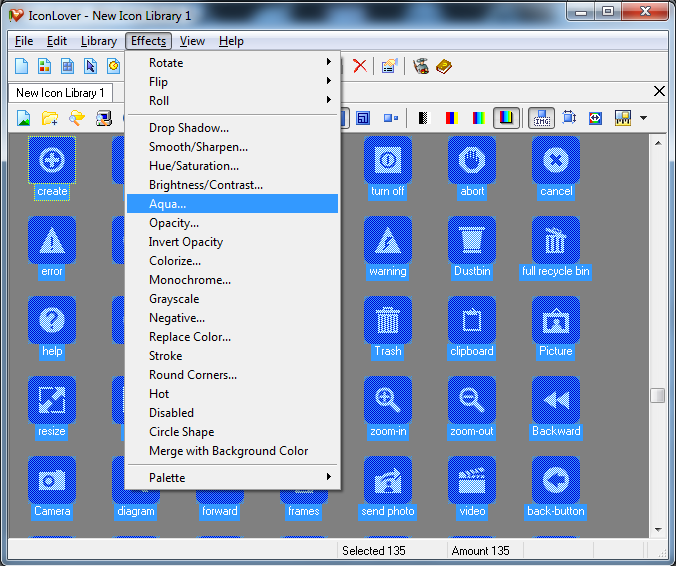676x566 pixels.
Task: Click the horizontal arrows display icon
Action: (x=595, y=118)
